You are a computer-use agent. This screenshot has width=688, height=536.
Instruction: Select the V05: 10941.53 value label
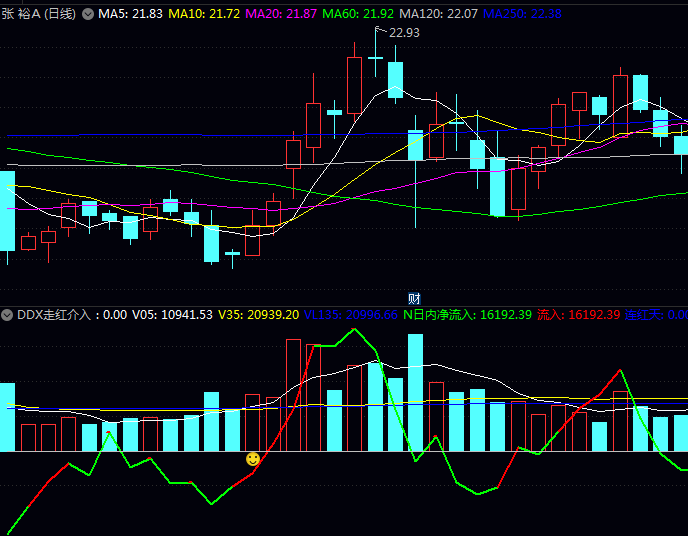(x=173, y=314)
